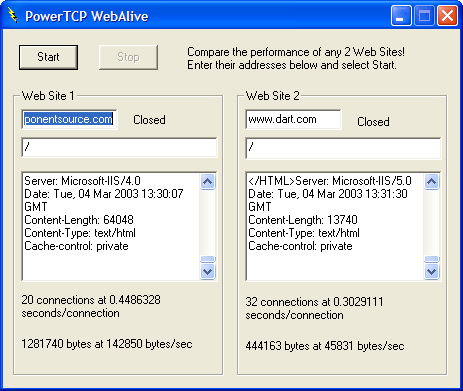Click the scrollbar thumb in Web Site 1 box
This screenshot has height=391, width=463.
point(208,259)
